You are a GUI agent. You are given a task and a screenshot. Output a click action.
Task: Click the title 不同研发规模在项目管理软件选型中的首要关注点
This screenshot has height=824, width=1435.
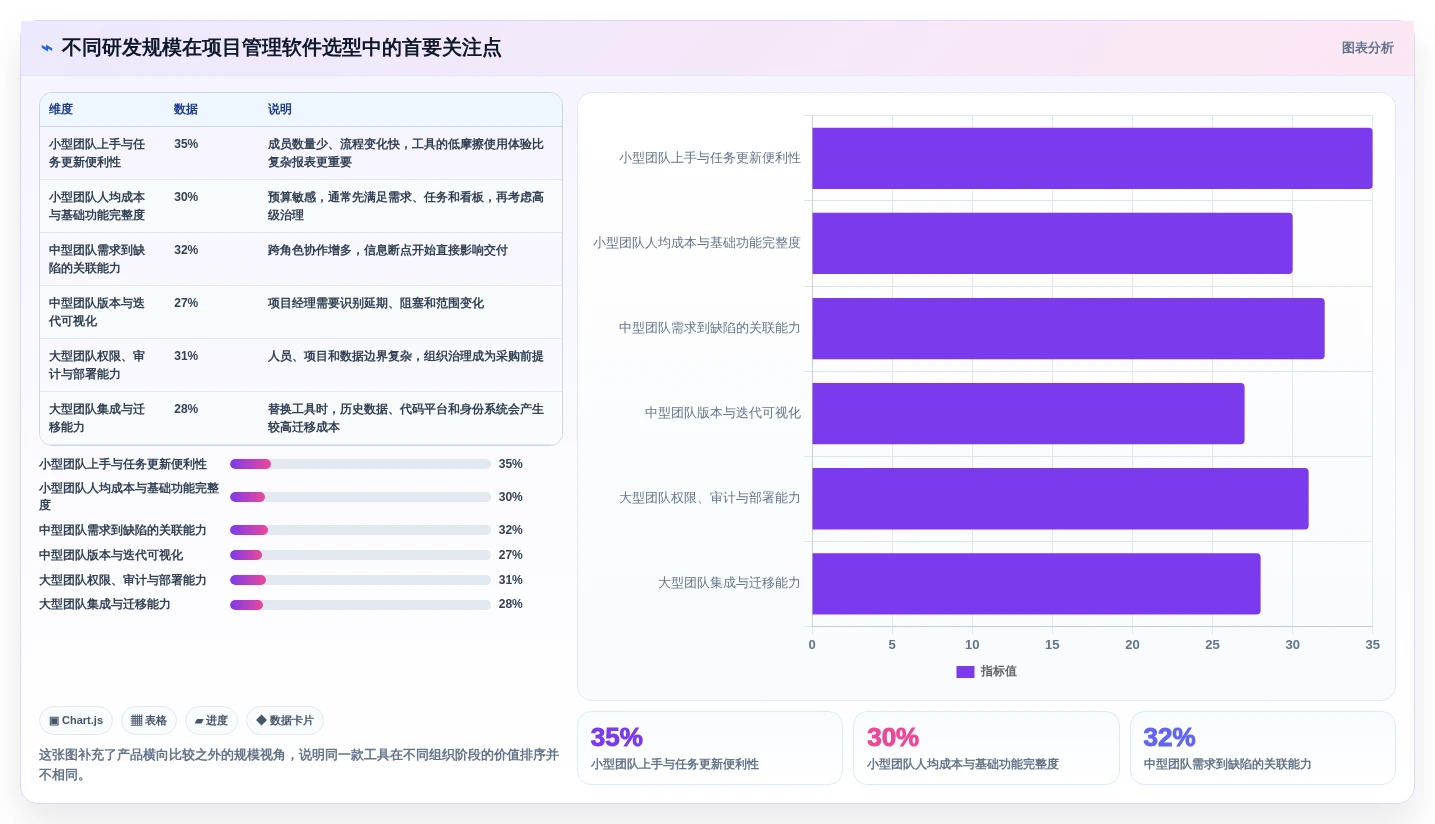(x=281, y=48)
